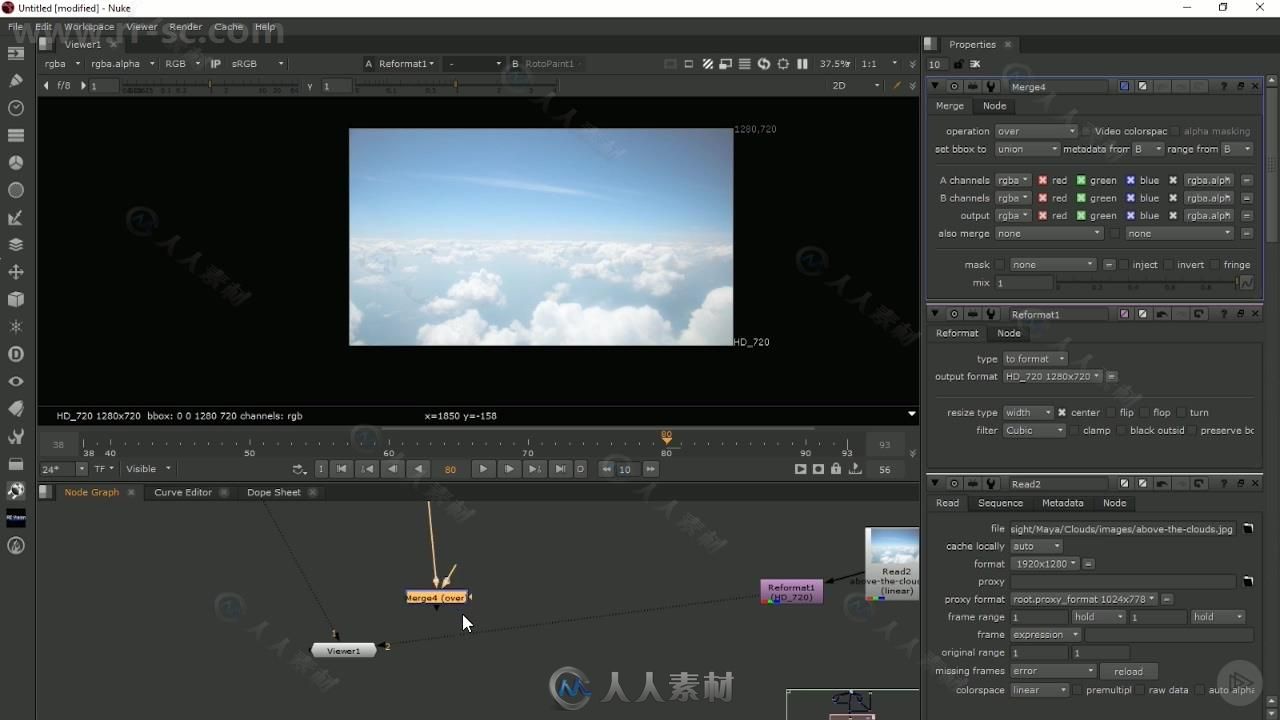Enable the Video colorspace checkbox
This screenshot has height=720, width=1280.
point(1087,131)
